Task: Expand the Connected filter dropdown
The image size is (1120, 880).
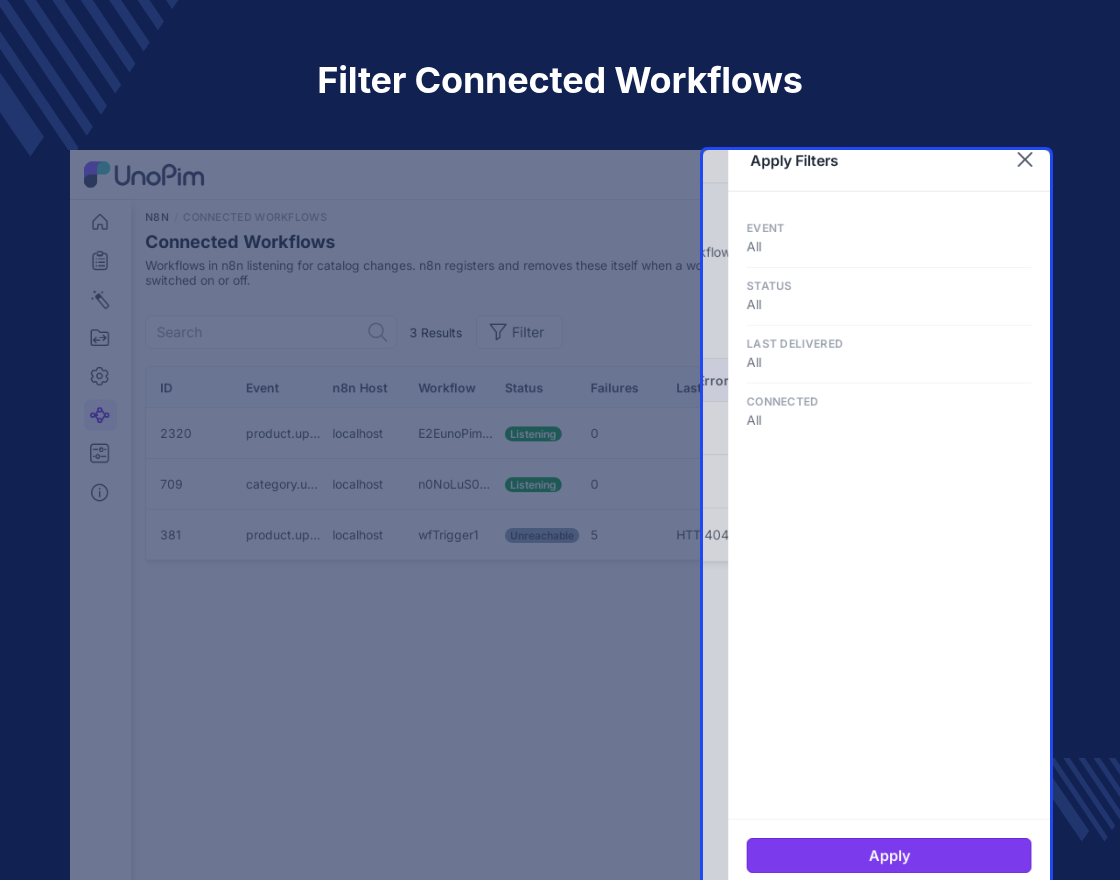Action: click(x=889, y=412)
